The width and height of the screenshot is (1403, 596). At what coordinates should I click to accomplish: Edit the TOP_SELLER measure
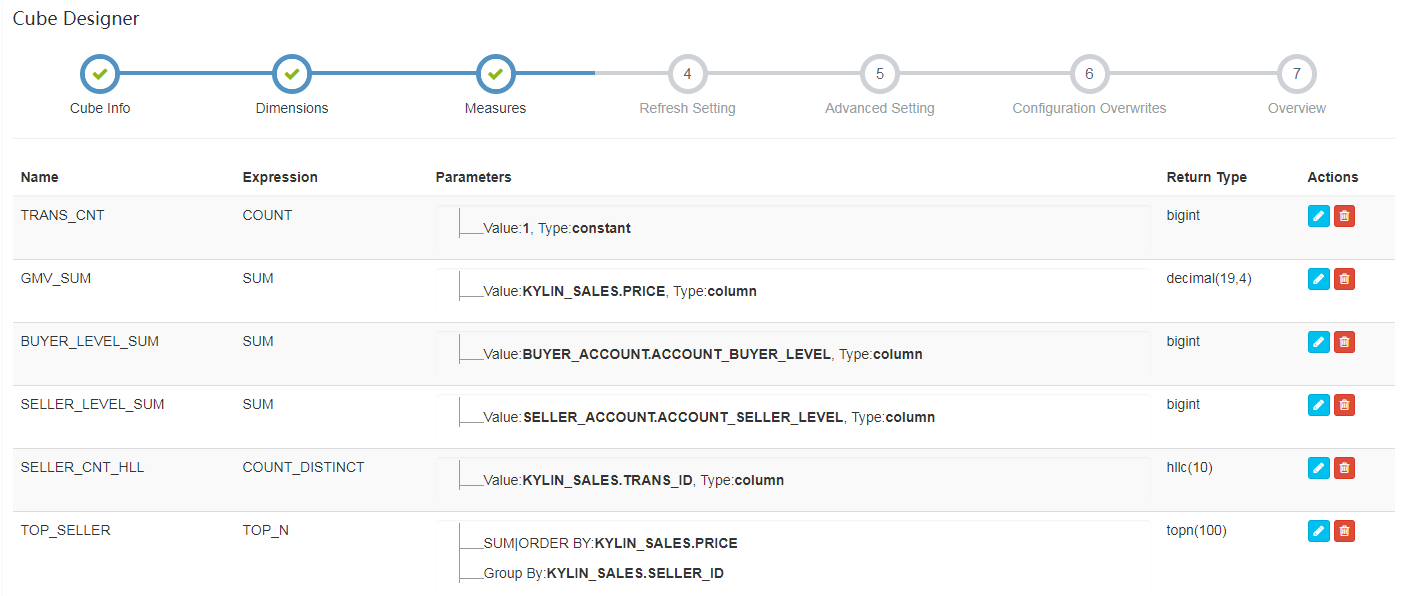(x=1319, y=531)
